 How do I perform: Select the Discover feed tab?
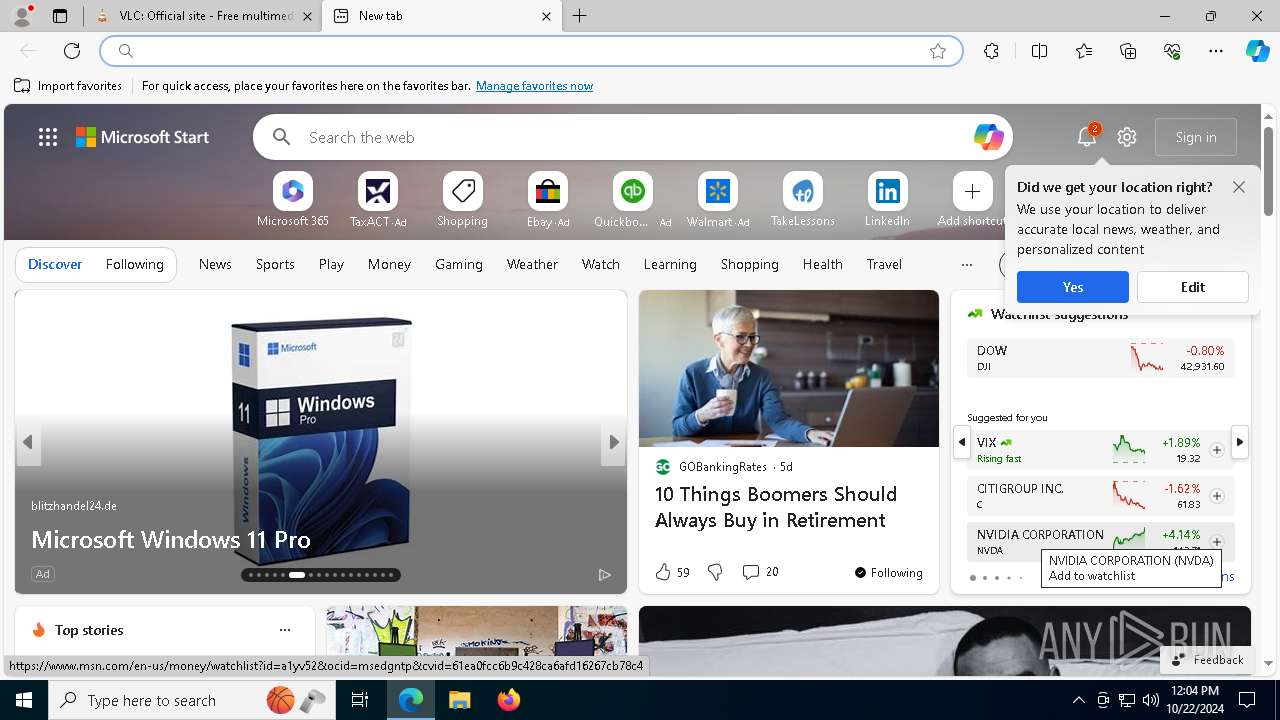[x=55, y=264]
